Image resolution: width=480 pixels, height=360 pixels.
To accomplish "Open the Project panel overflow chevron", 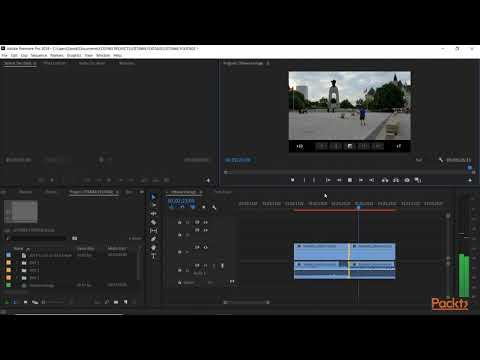I will pos(142,192).
